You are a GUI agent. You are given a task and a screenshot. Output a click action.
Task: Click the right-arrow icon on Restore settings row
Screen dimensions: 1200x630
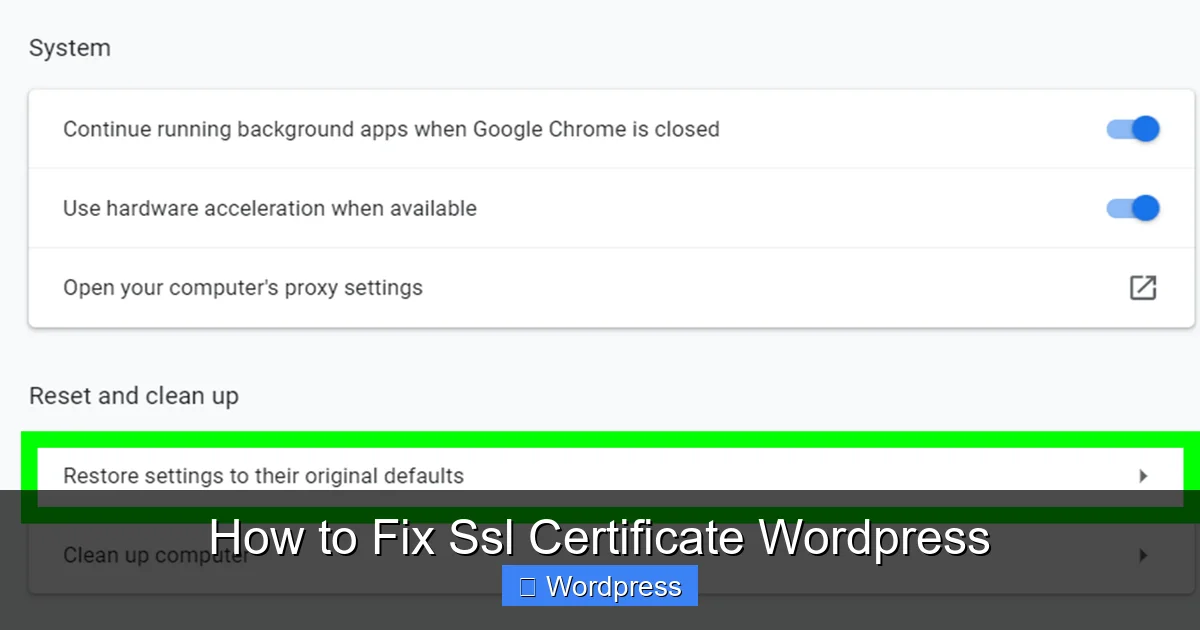click(1143, 476)
